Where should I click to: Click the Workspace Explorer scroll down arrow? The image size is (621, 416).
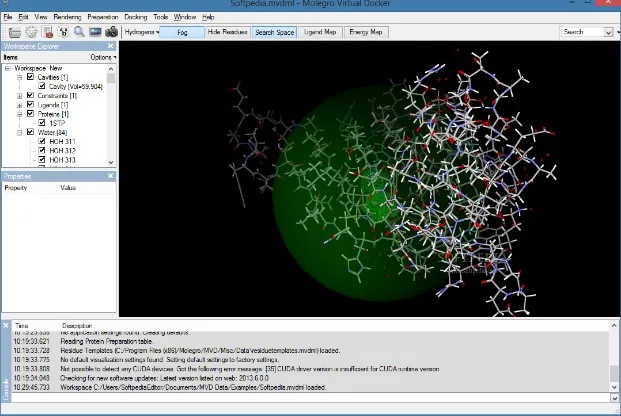111,162
